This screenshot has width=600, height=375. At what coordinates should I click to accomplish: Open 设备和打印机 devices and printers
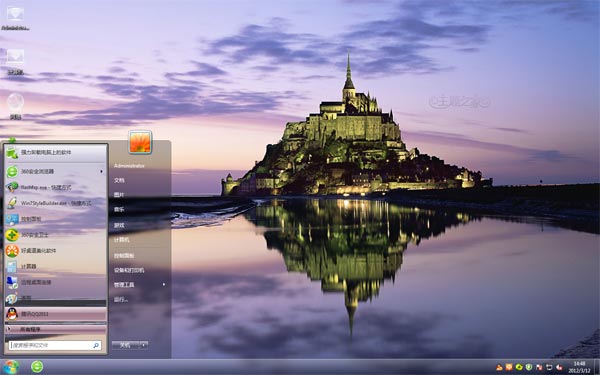point(129,270)
